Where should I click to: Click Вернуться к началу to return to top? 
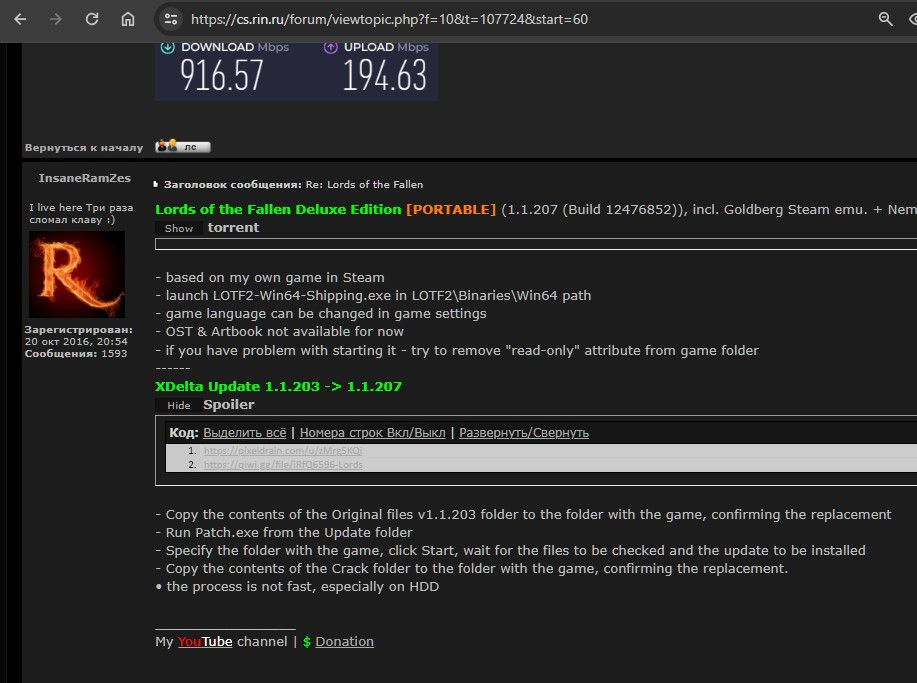click(84, 148)
